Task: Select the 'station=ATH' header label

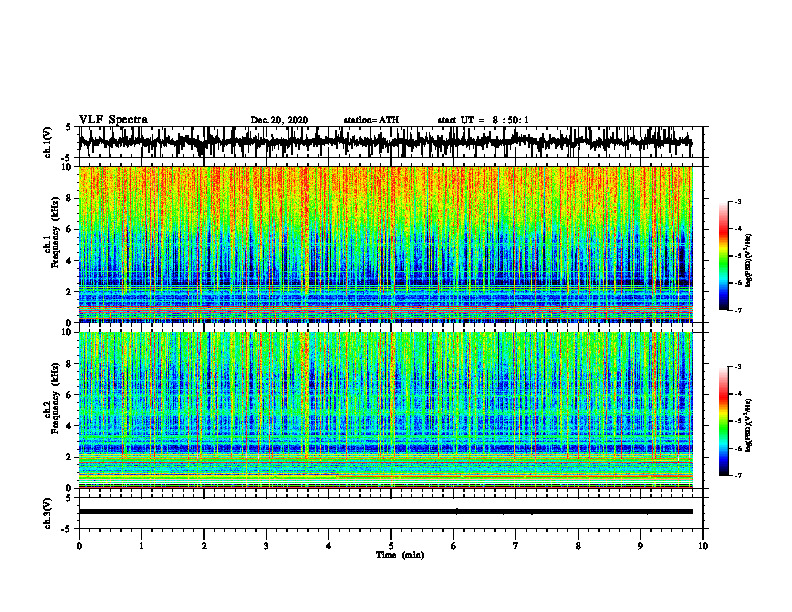Action: click(x=371, y=120)
